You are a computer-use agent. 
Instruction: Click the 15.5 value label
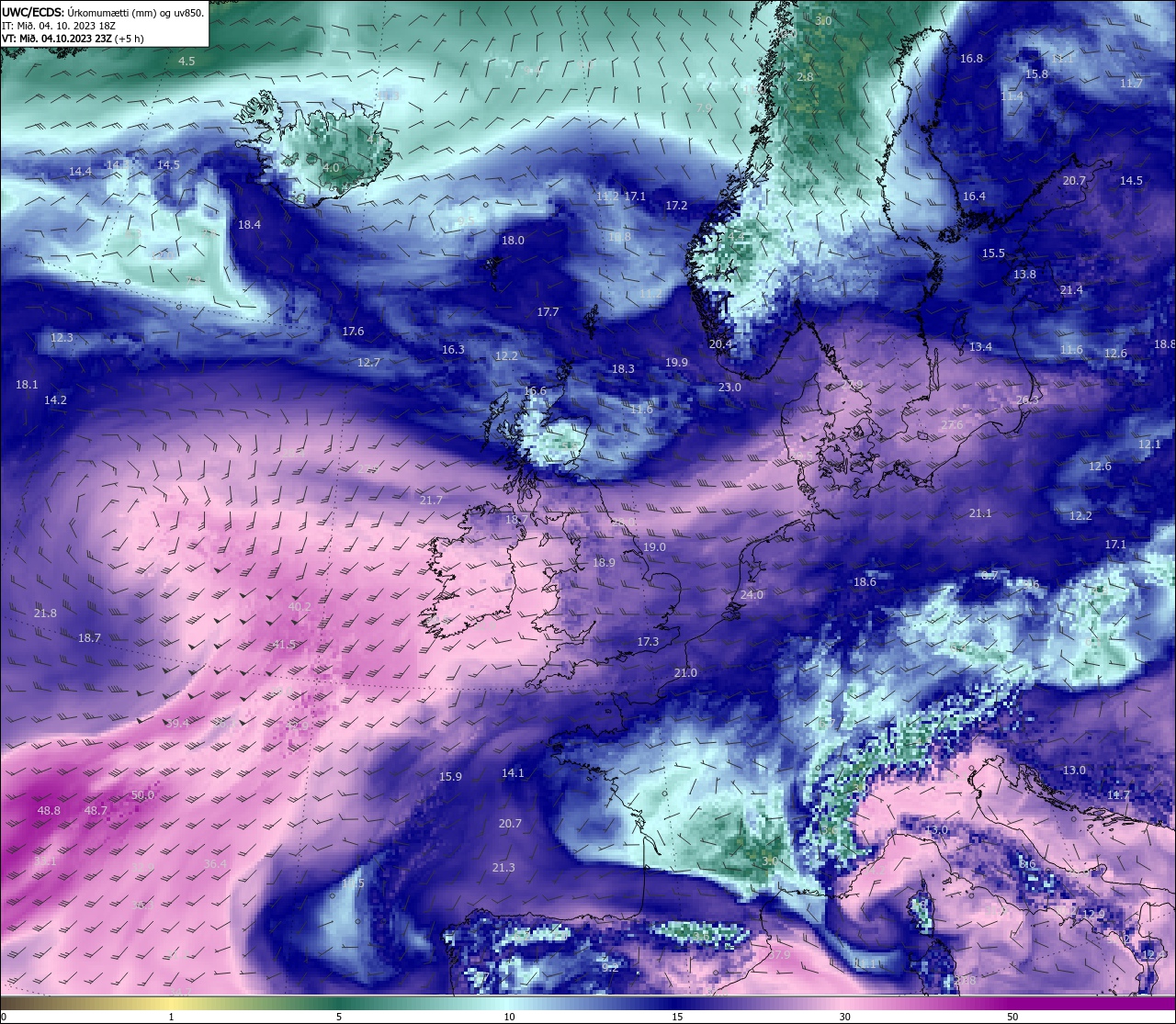tap(993, 253)
